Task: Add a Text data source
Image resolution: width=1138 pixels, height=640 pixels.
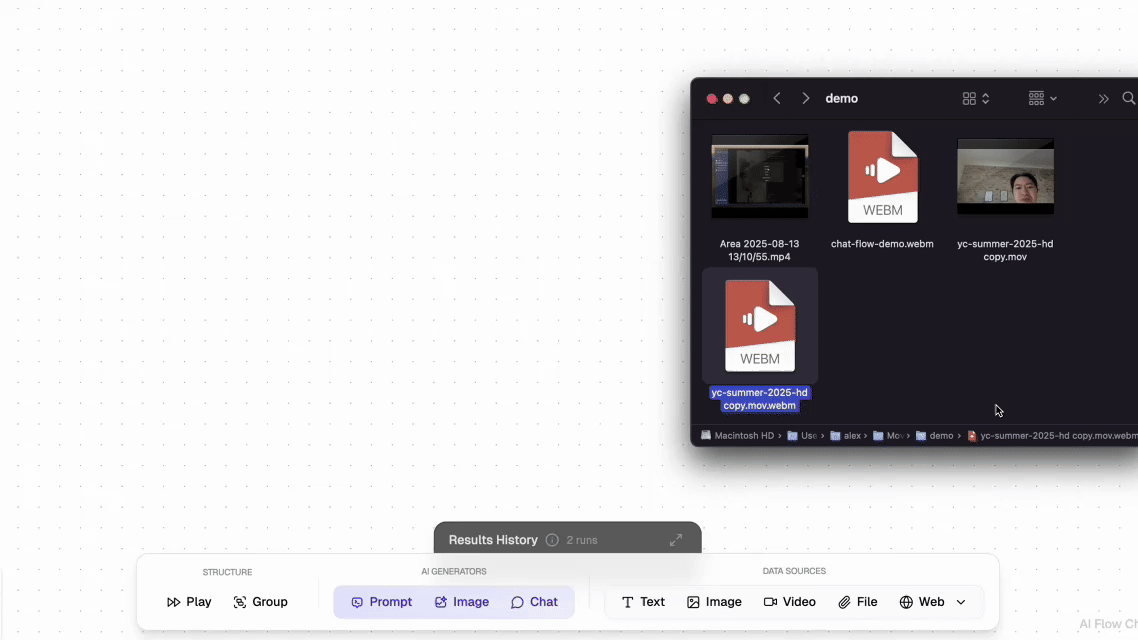Action: 643,602
